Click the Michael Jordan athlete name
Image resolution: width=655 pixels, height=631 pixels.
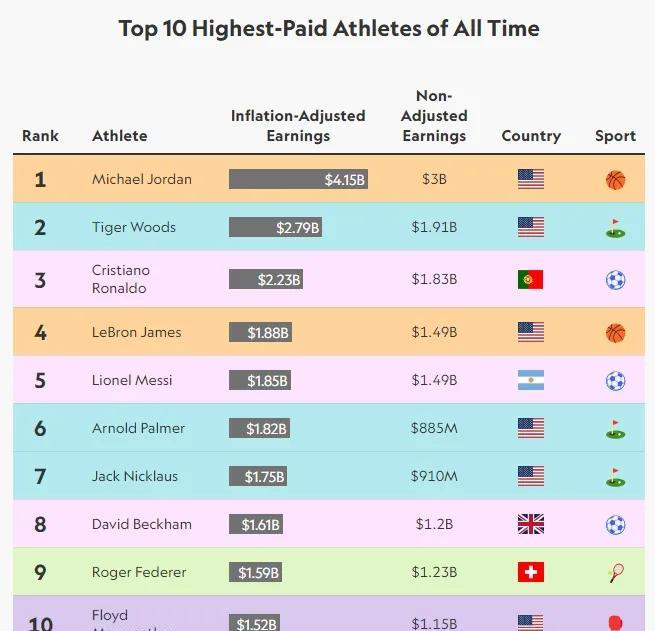tap(142, 179)
